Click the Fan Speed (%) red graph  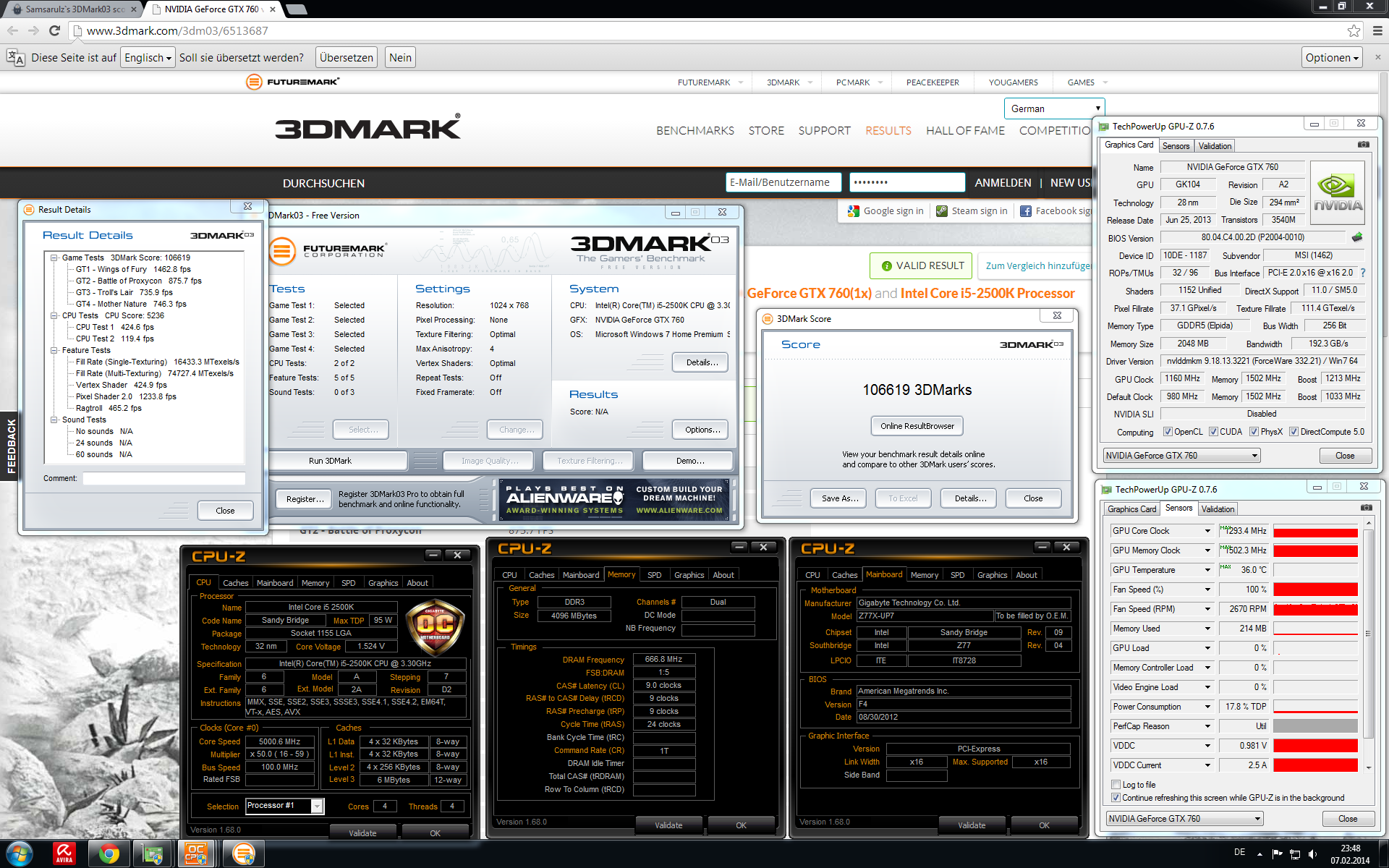[1315, 590]
